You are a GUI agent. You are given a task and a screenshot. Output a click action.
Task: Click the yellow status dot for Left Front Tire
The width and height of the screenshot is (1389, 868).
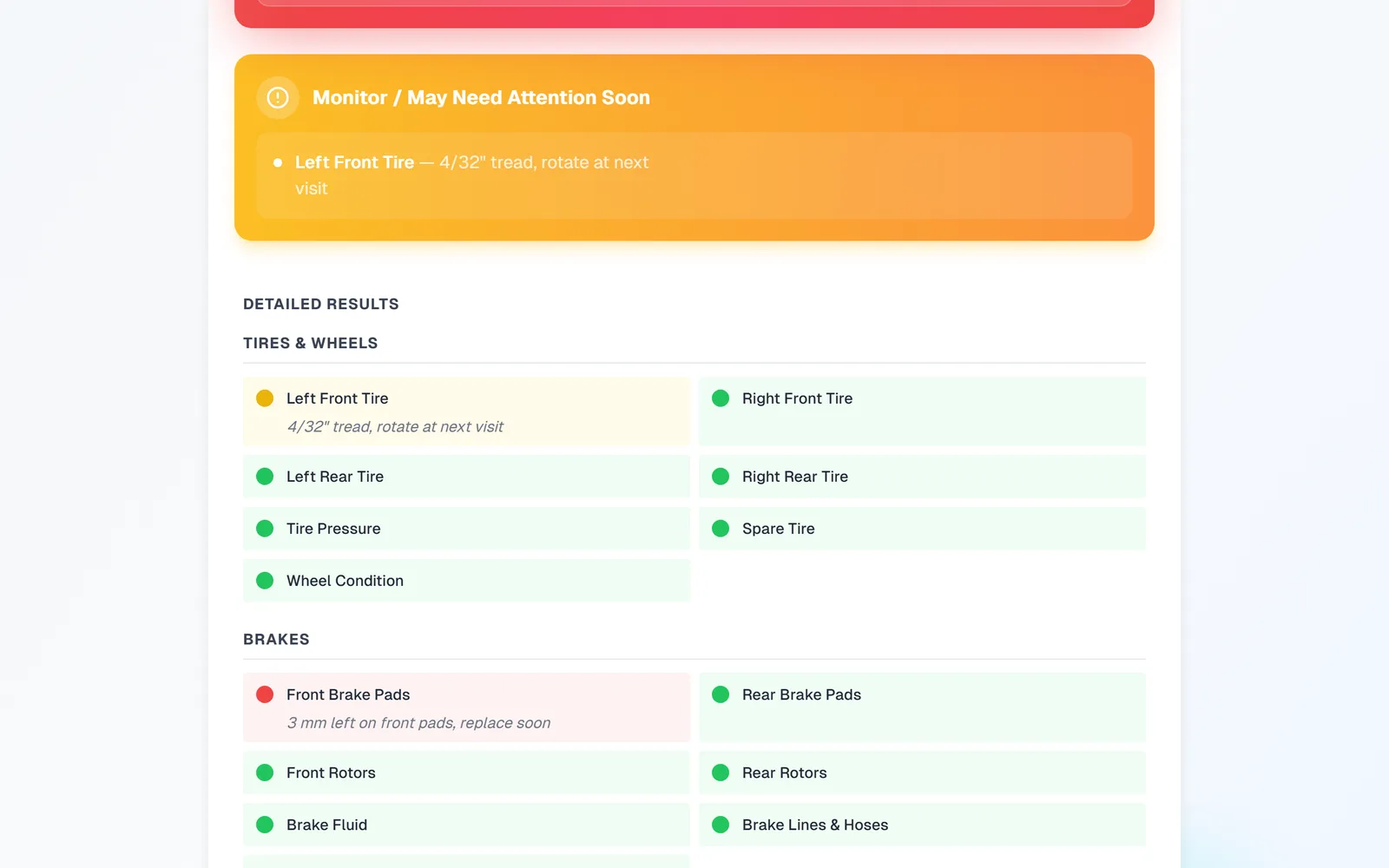(265, 398)
